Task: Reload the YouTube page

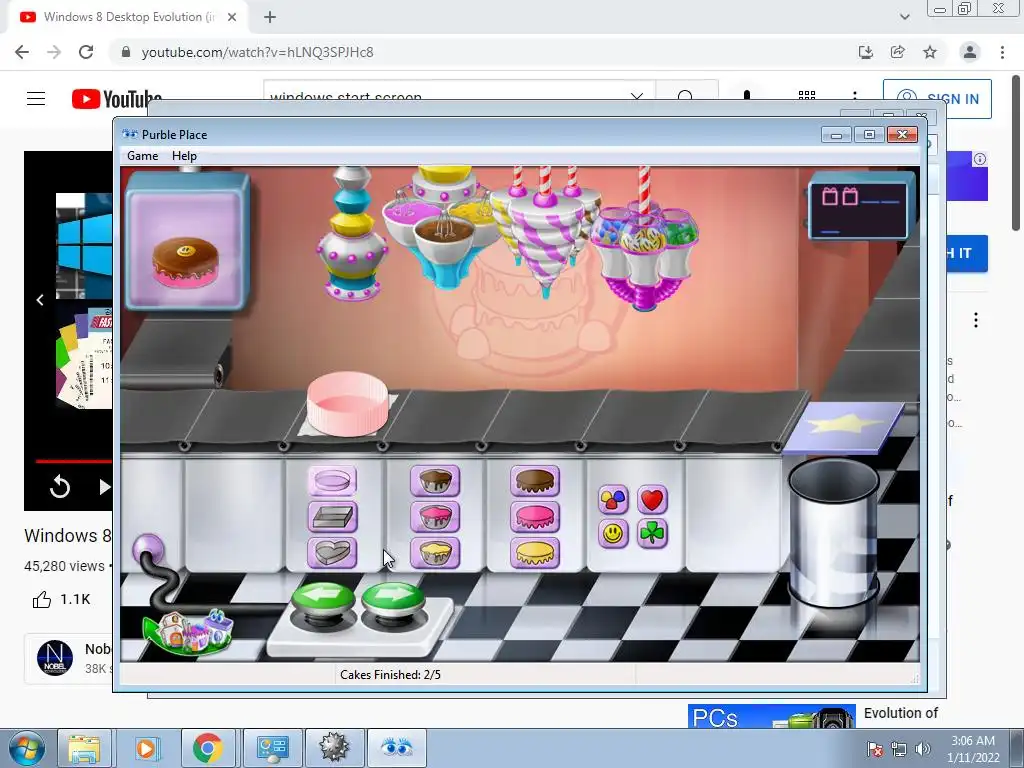Action: pyautogui.click(x=86, y=52)
